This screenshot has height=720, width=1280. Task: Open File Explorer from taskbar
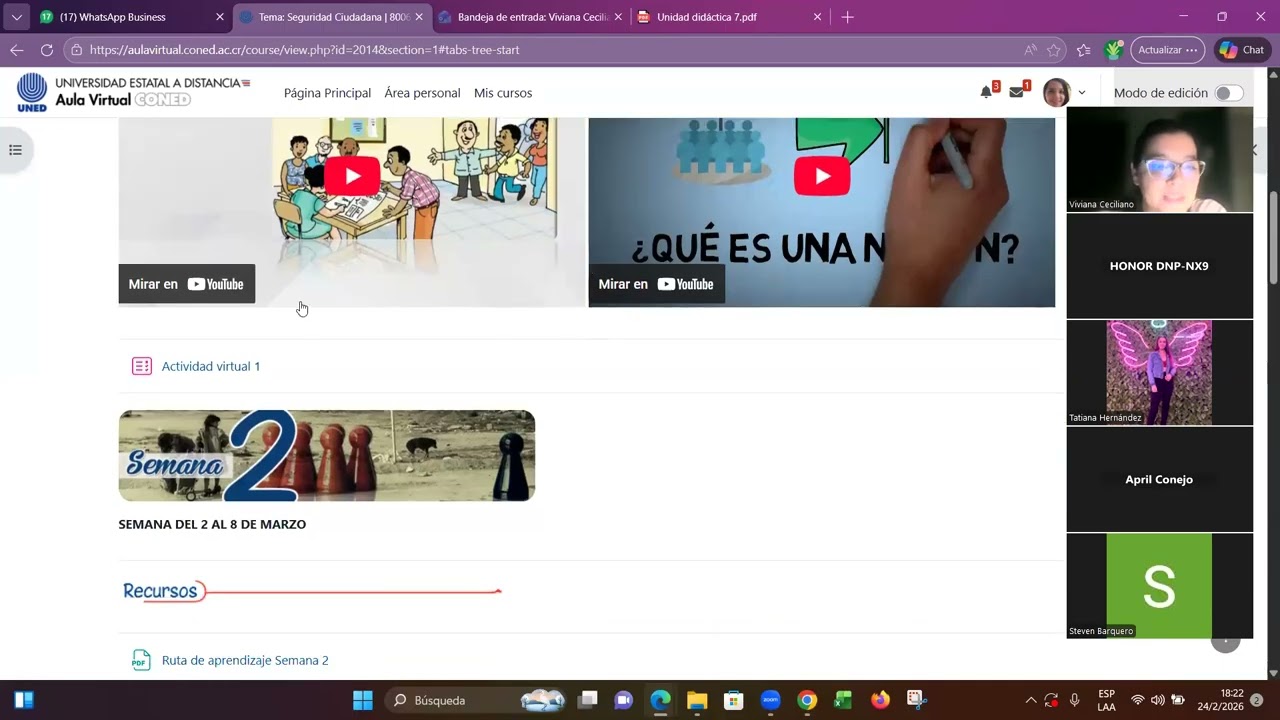pos(697,700)
